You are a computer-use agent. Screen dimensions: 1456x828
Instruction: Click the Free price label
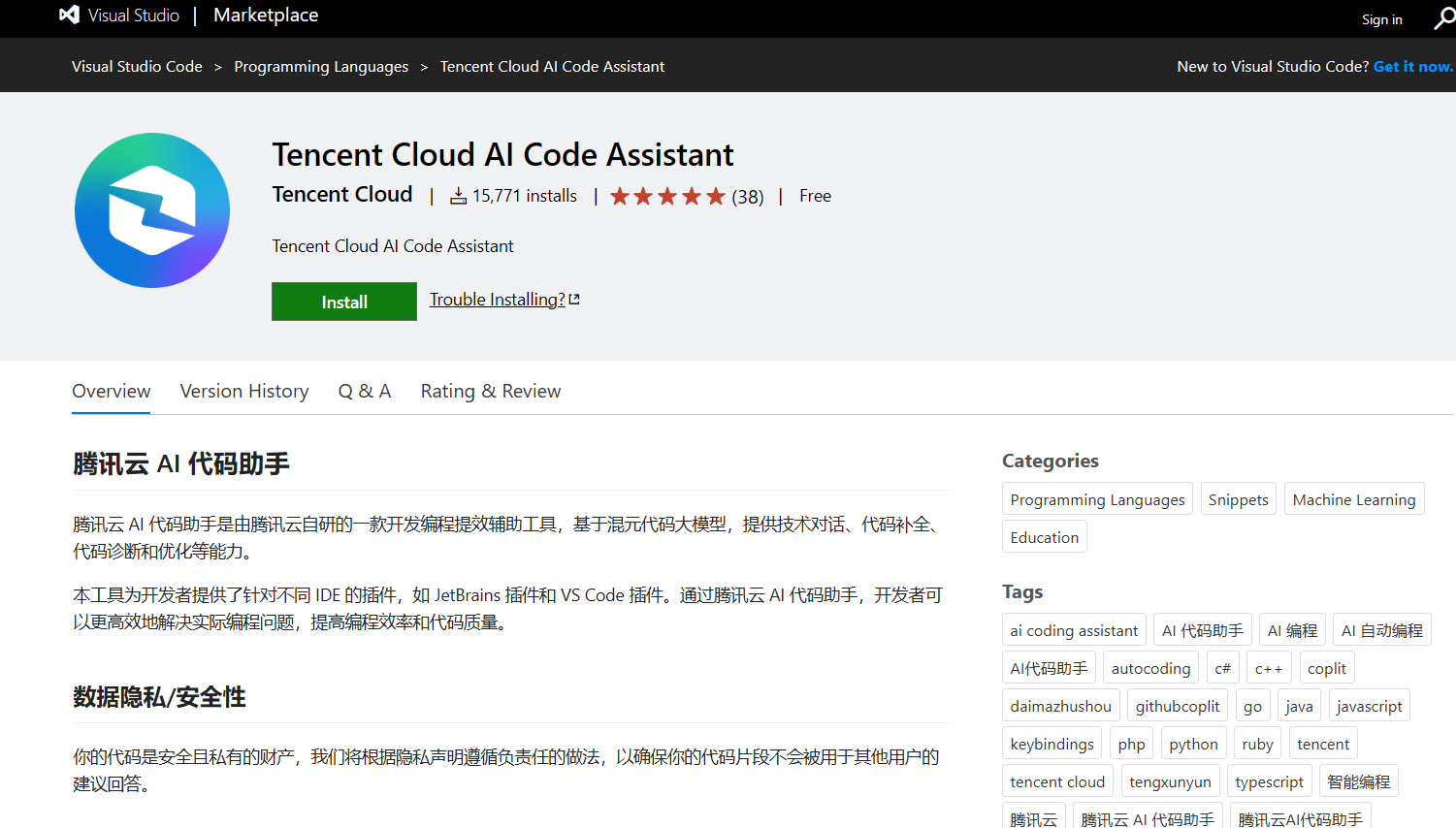(815, 196)
